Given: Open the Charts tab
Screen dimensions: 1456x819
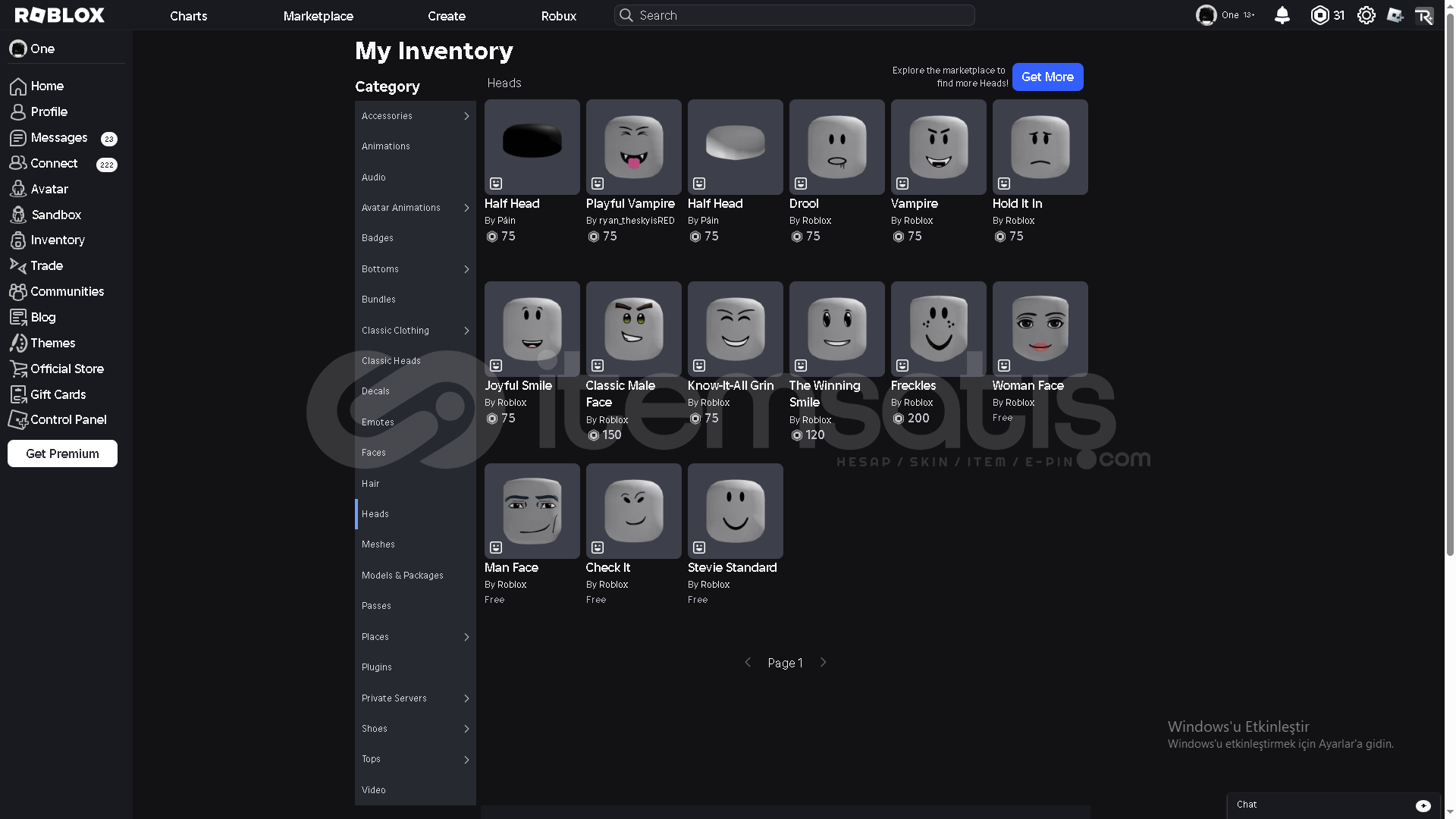Looking at the screenshot, I should [x=188, y=16].
